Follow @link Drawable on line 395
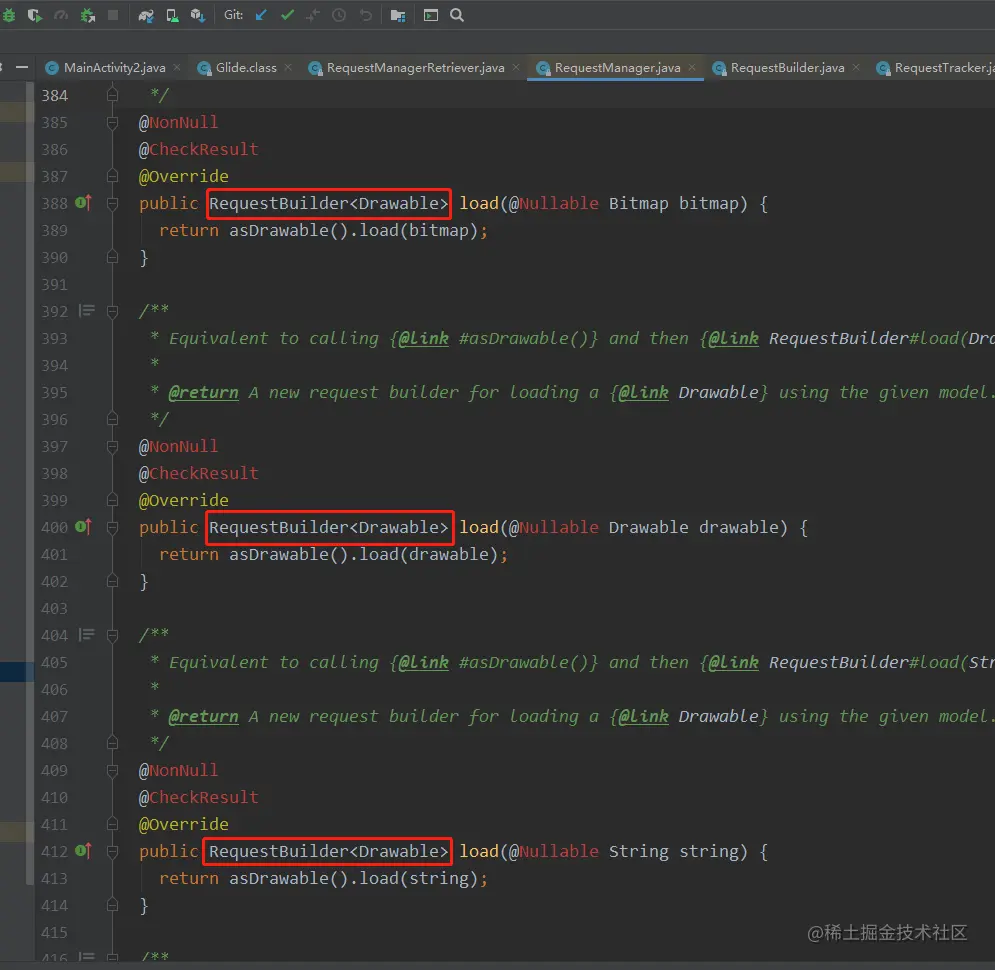The height and width of the screenshot is (970, 995). click(689, 392)
